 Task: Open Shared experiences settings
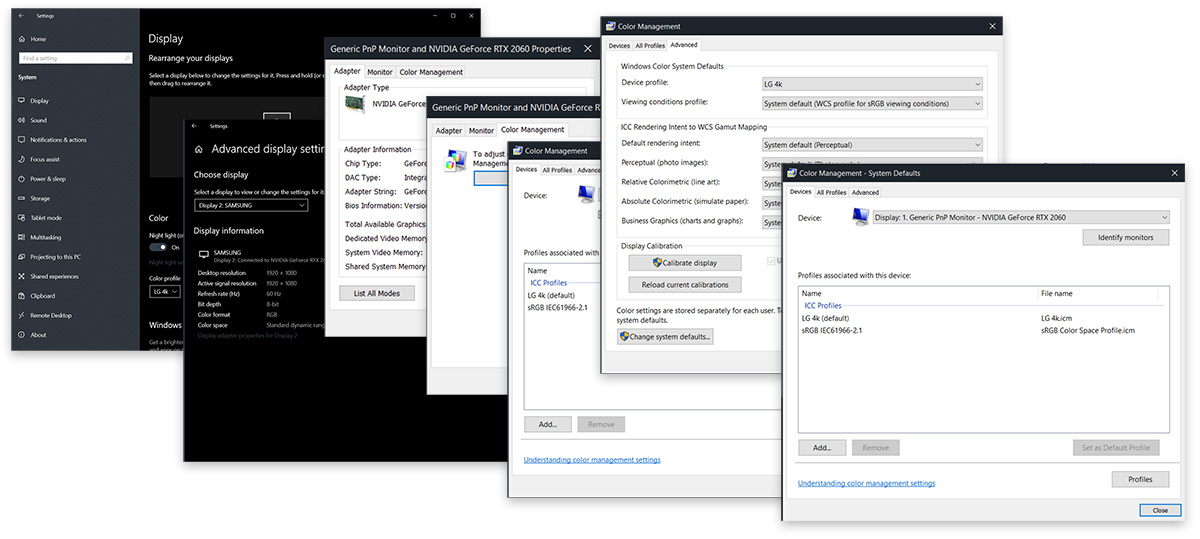point(54,276)
